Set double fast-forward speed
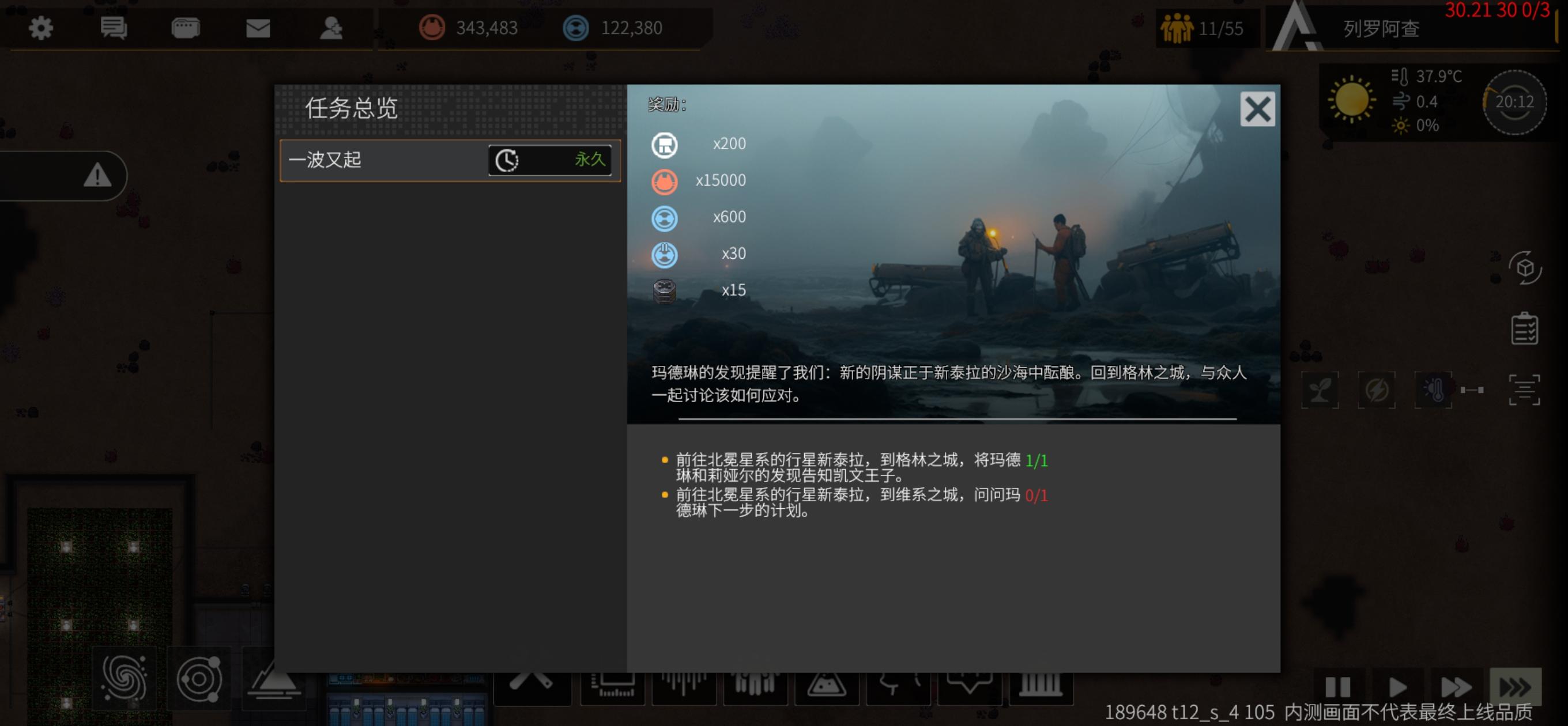 click(x=1456, y=687)
